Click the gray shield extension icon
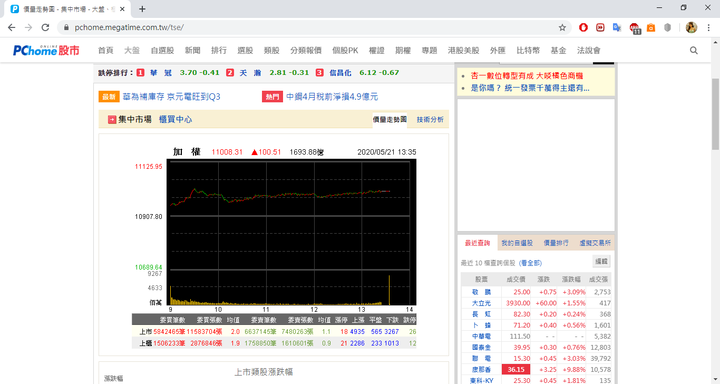The height and width of the screenshot is (384, 720). click(668, 28)
